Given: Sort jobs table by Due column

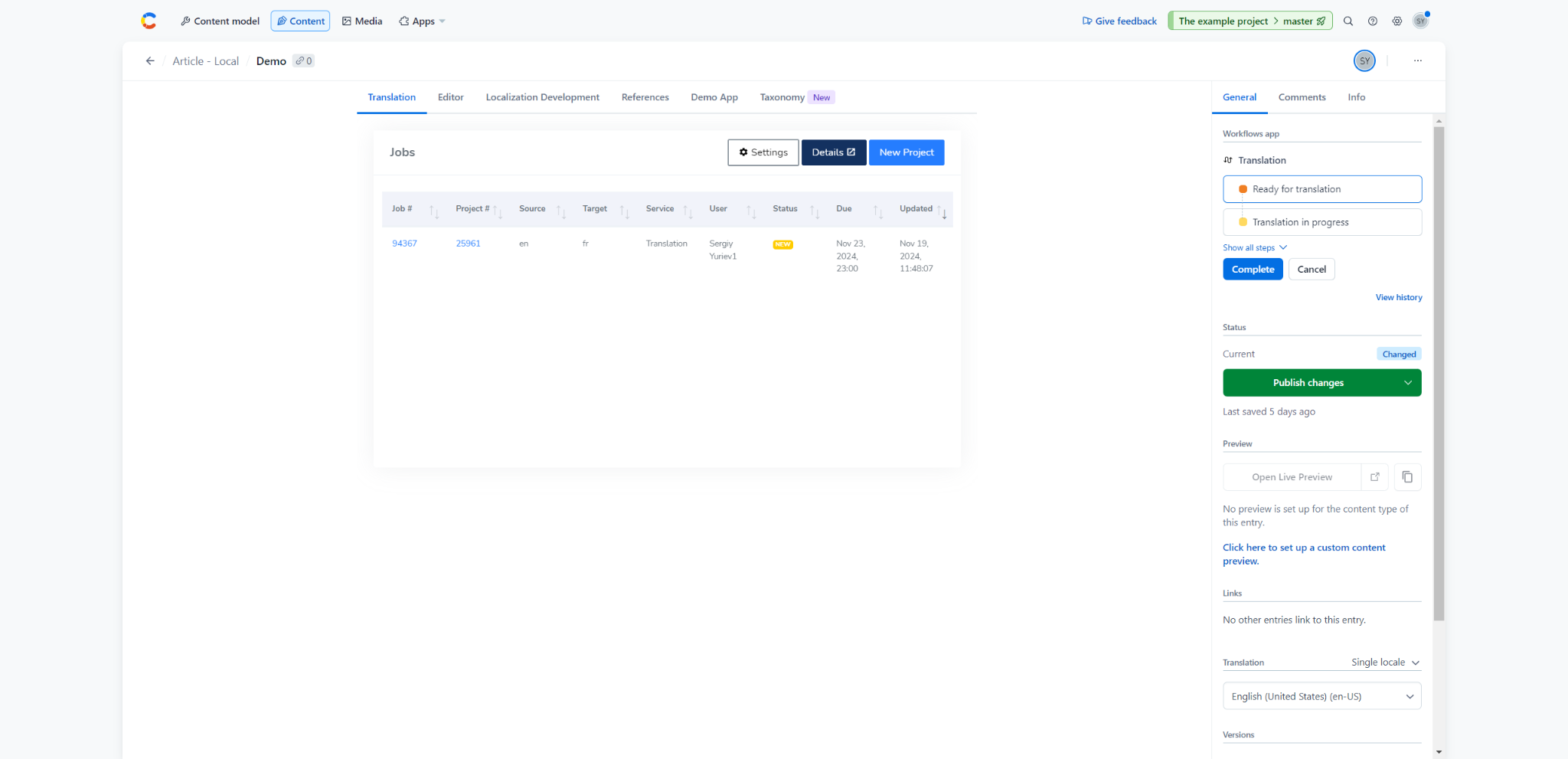Looking at the screenshot, I should [x=878, y=211].
